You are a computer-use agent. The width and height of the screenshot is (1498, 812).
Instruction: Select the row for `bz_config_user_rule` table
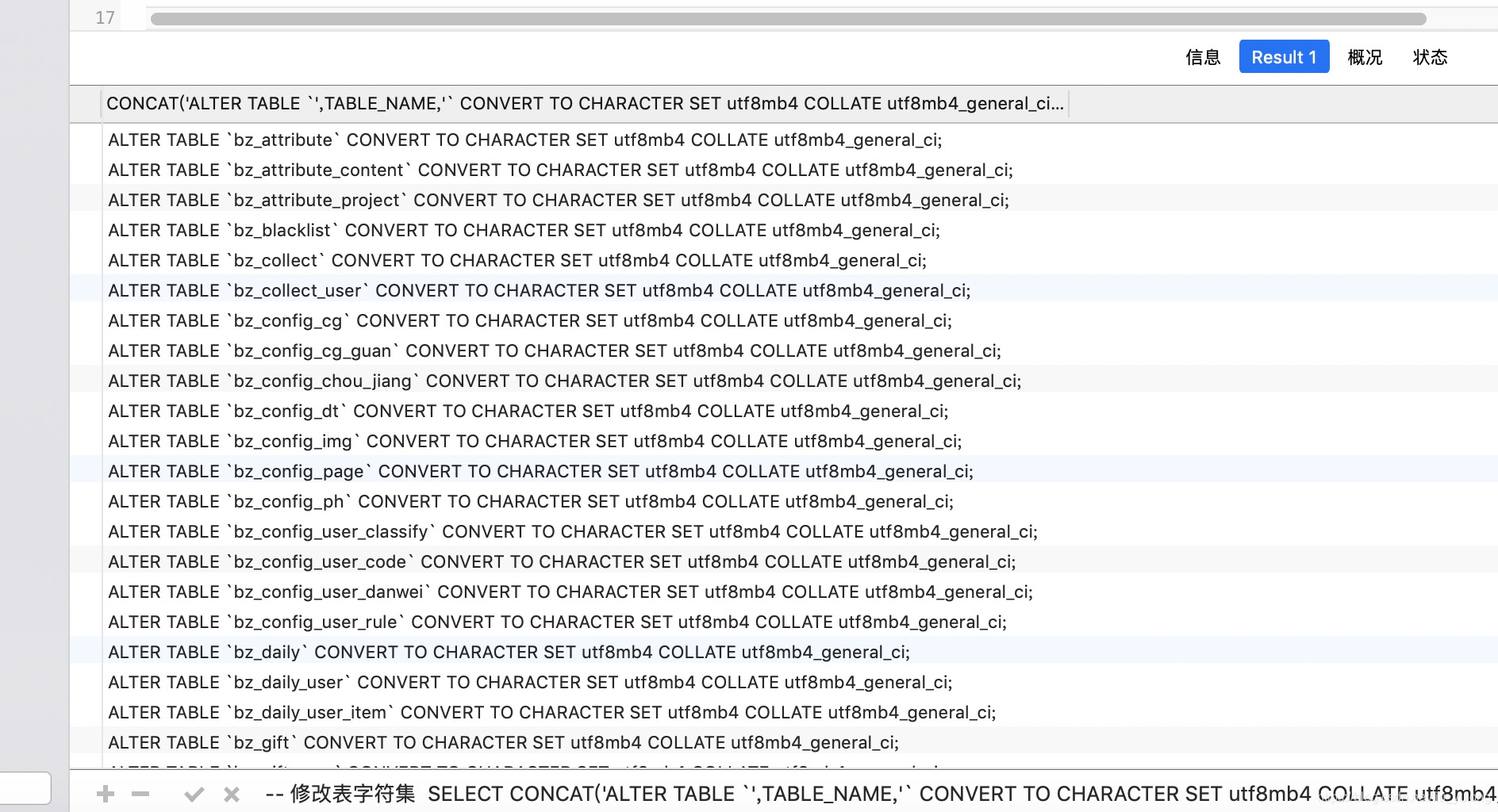click(784, 622)
